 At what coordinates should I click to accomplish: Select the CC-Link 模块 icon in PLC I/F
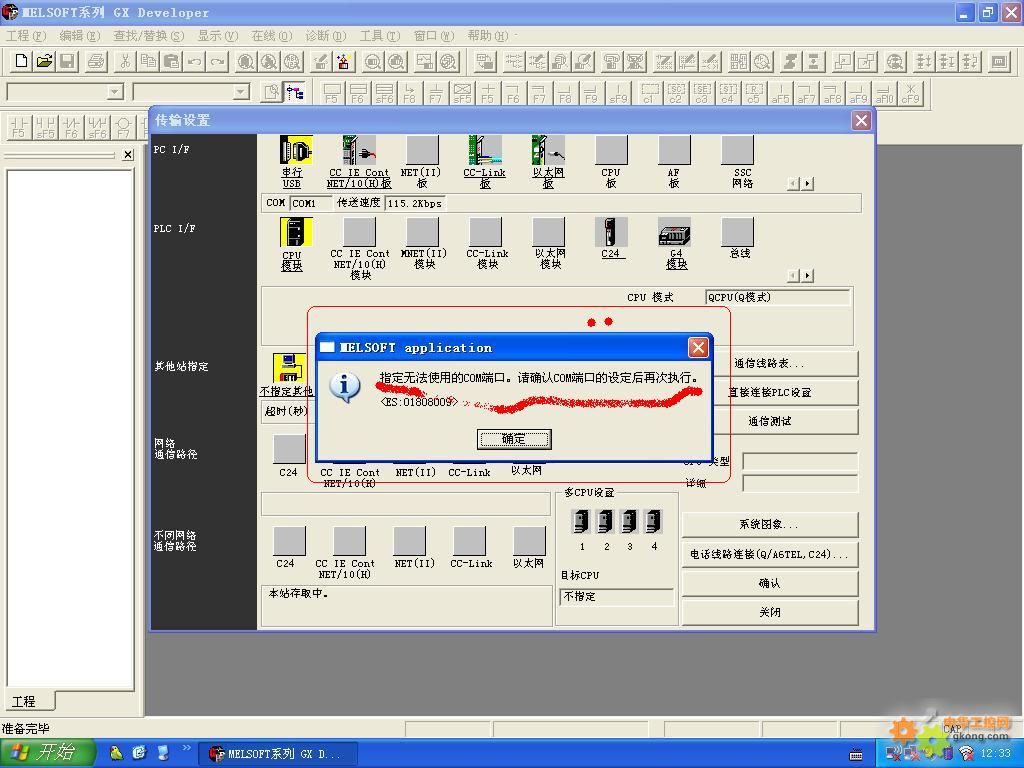(485, 232)
